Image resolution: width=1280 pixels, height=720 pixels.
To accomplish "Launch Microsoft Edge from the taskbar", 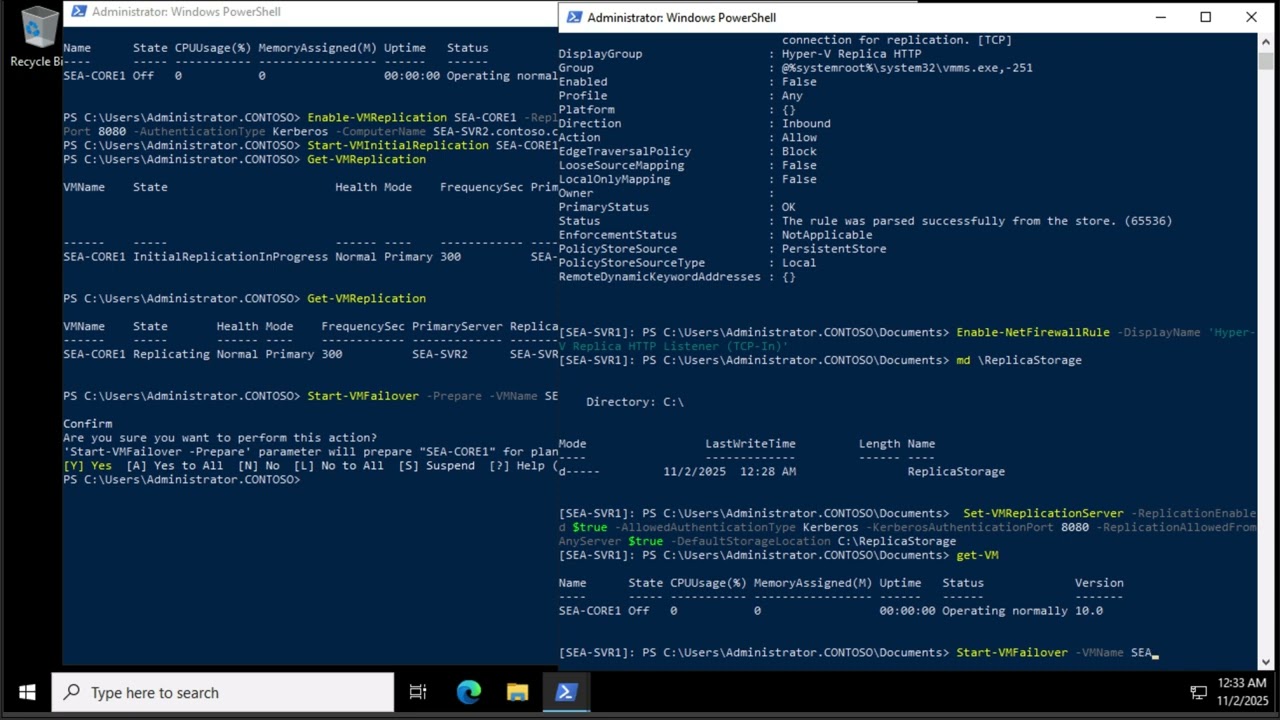I will 468,692.
